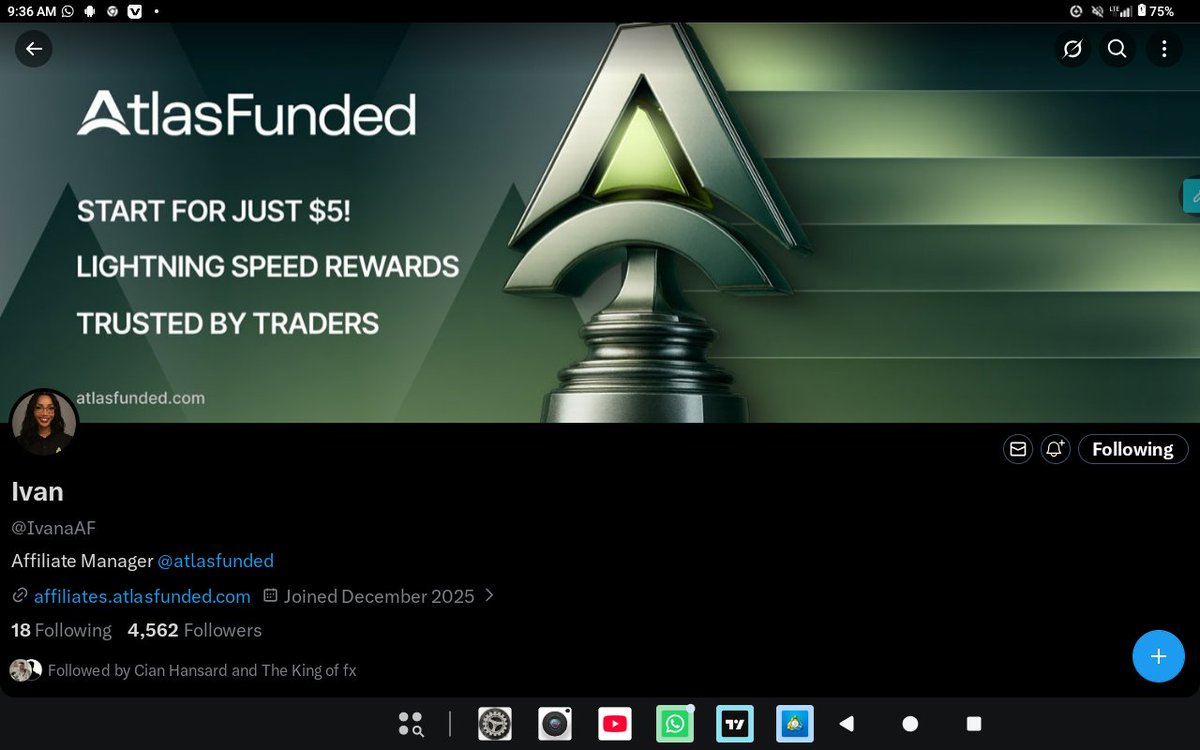Launch Settings gear from taskbar

[494, 724]
